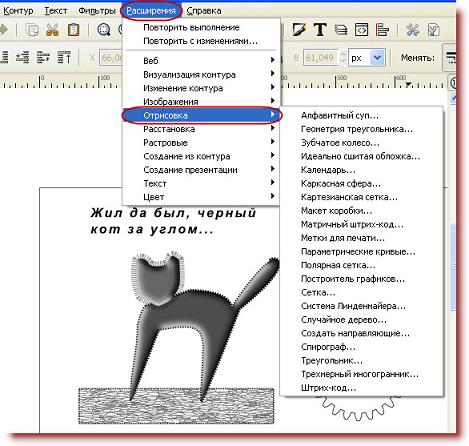The height and width of the screenshot is (446, 469).
Task: Open Align and Distribute icon
Action: pos(382,30)
